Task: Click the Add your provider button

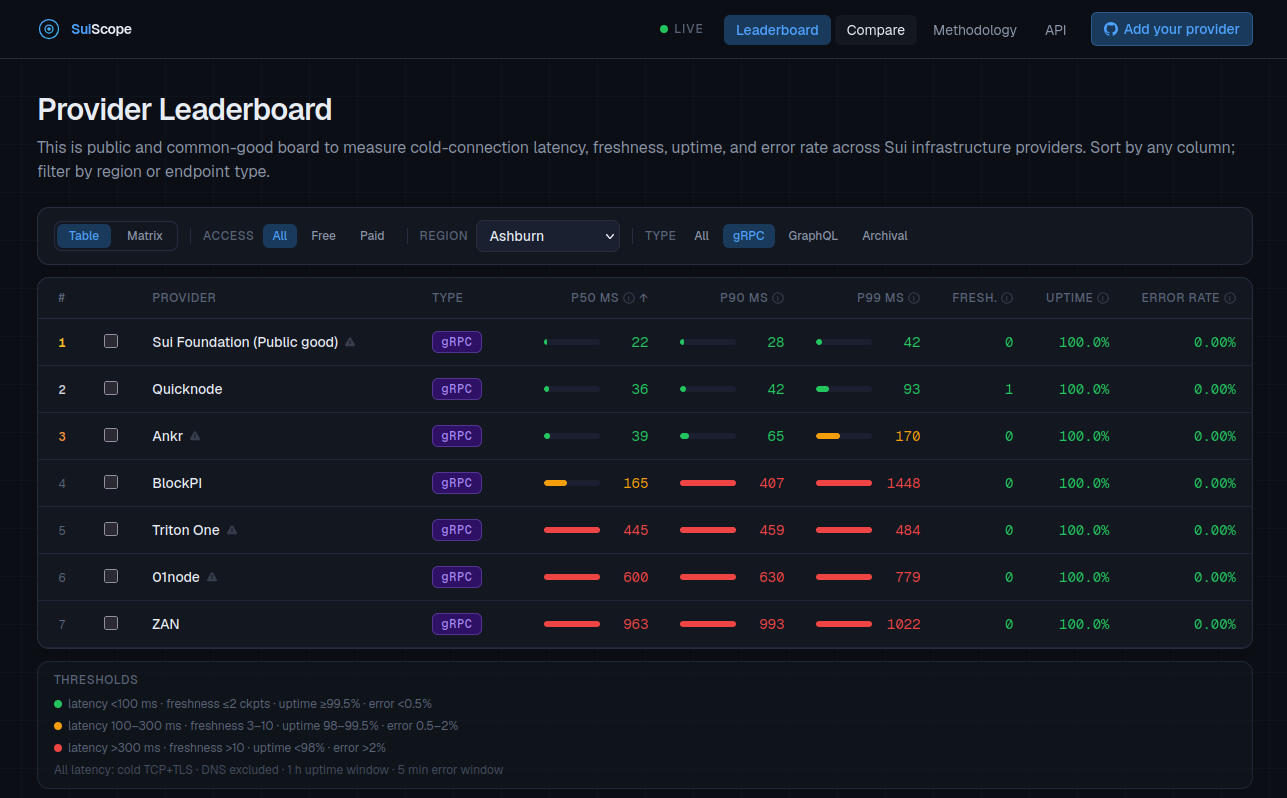Action: point(1172,29)
